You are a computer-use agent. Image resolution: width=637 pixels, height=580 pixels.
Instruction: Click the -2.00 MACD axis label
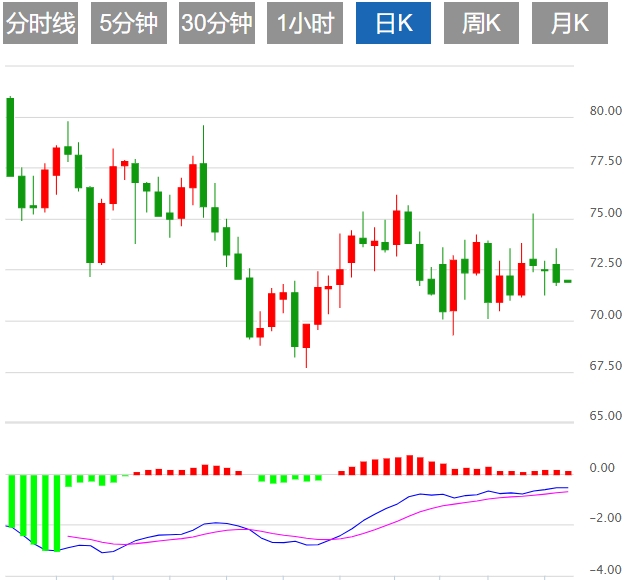coord(604,519)
